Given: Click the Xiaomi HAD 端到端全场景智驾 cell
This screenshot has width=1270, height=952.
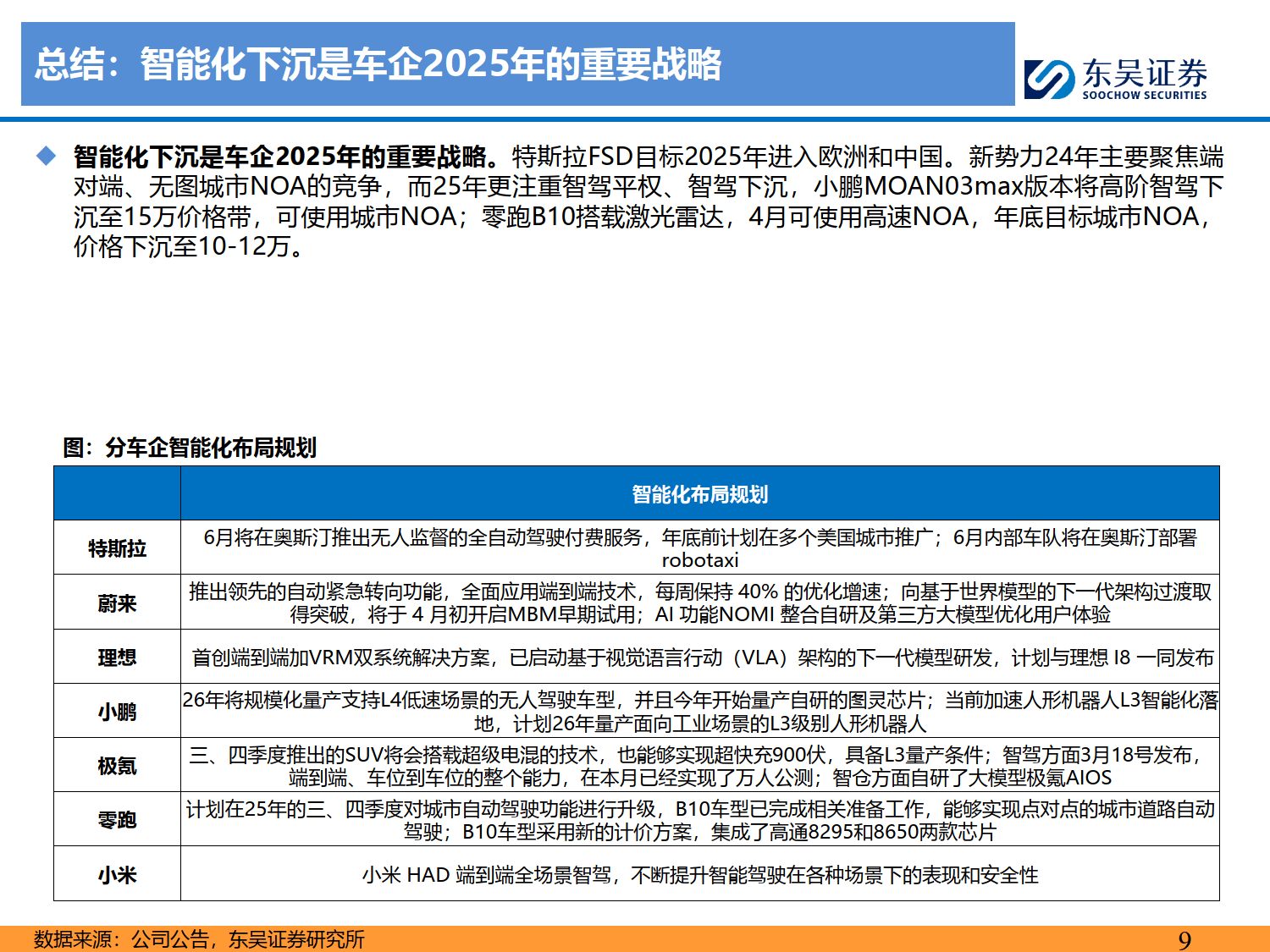Looking at the screenshot, I should tap(699, 873).
